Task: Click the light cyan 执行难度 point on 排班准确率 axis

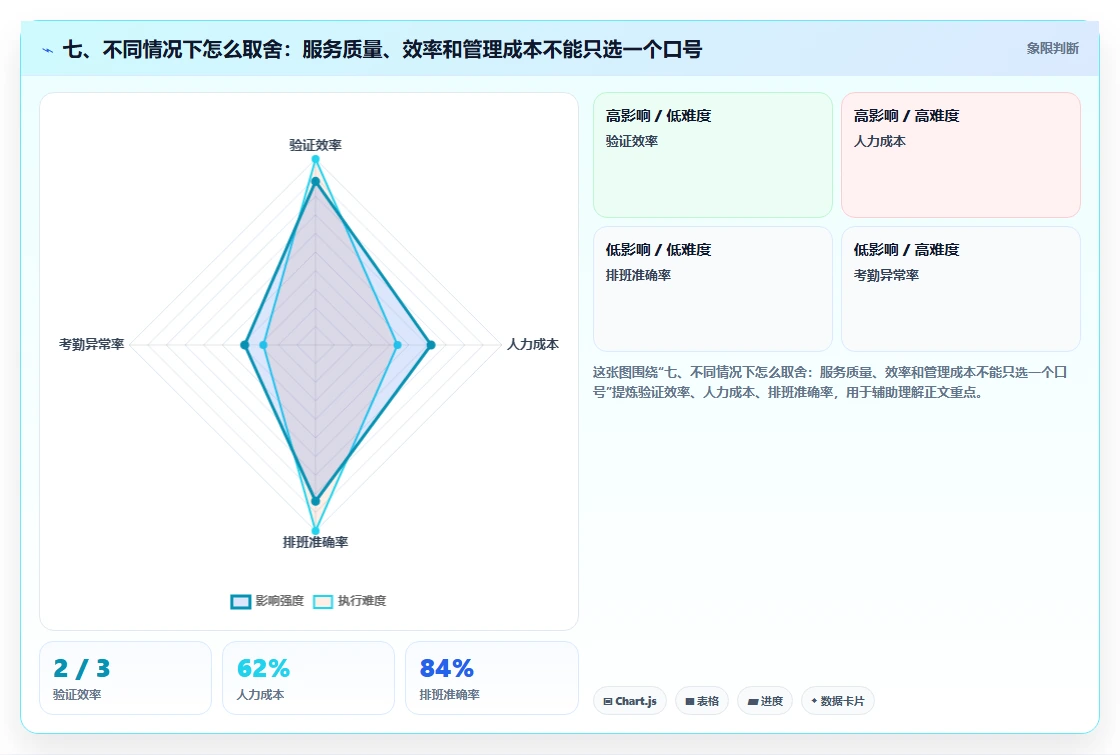Action: click(315, 531)
